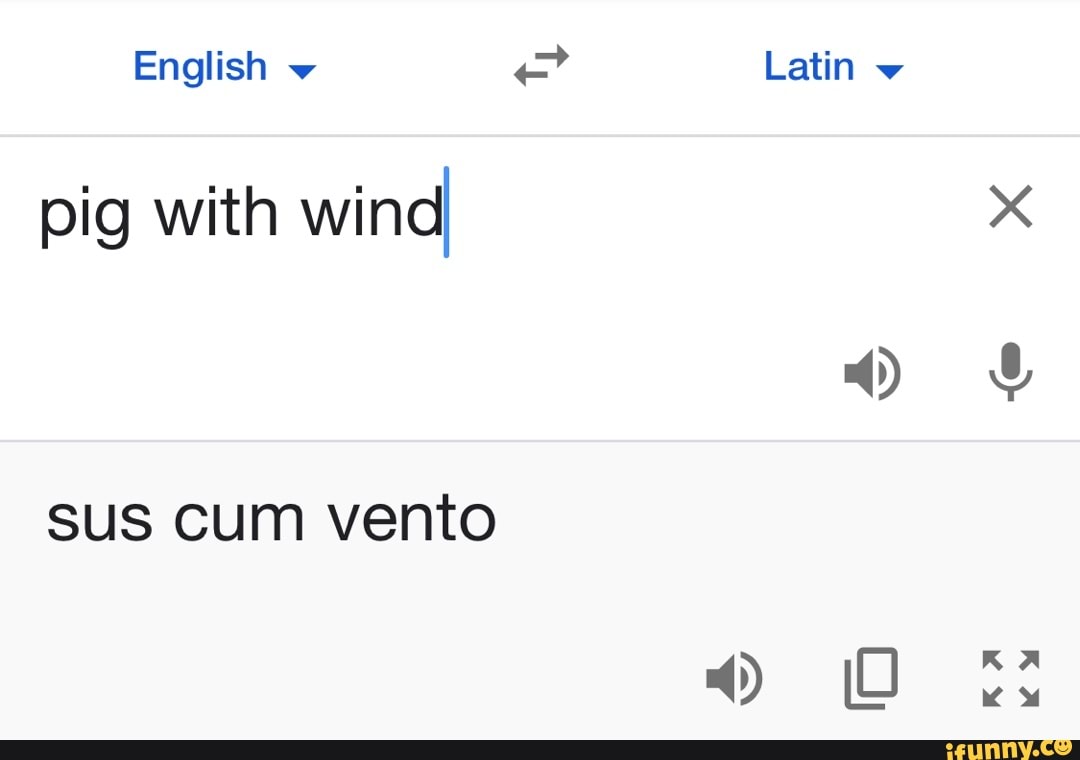Listen to the Latin translation audio

[734, 679]
